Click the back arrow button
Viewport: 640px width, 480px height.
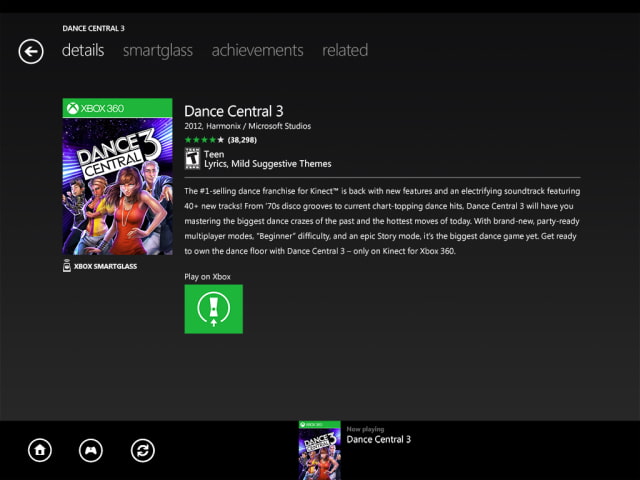click(x=31, y=51)
